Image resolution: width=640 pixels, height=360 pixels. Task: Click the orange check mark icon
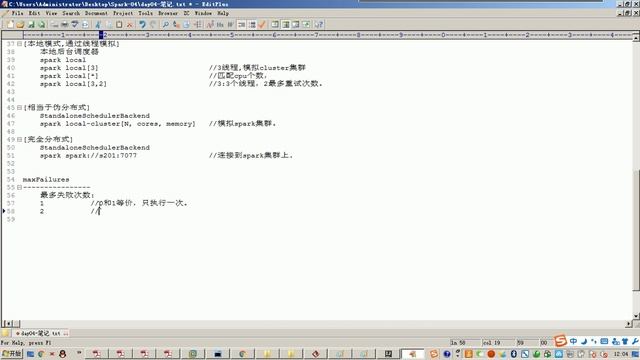point(262,24)
